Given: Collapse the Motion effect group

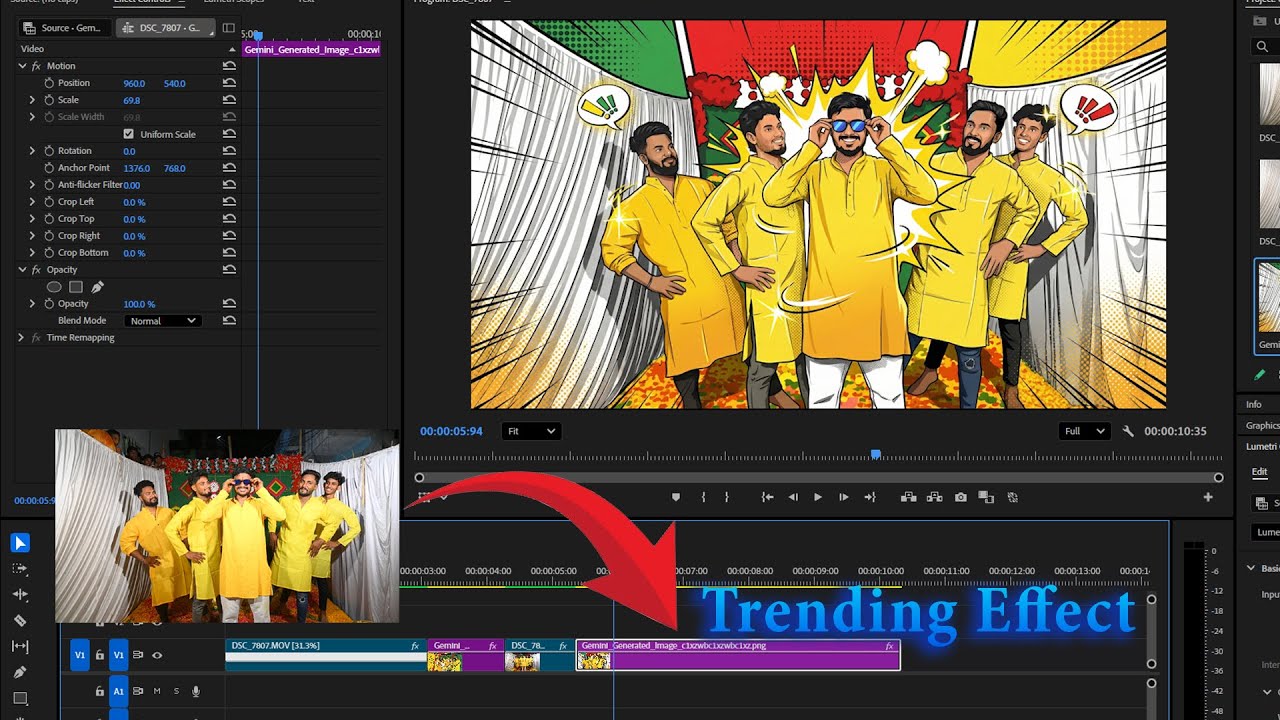Looking at the screenshot, I should [22, 66].
